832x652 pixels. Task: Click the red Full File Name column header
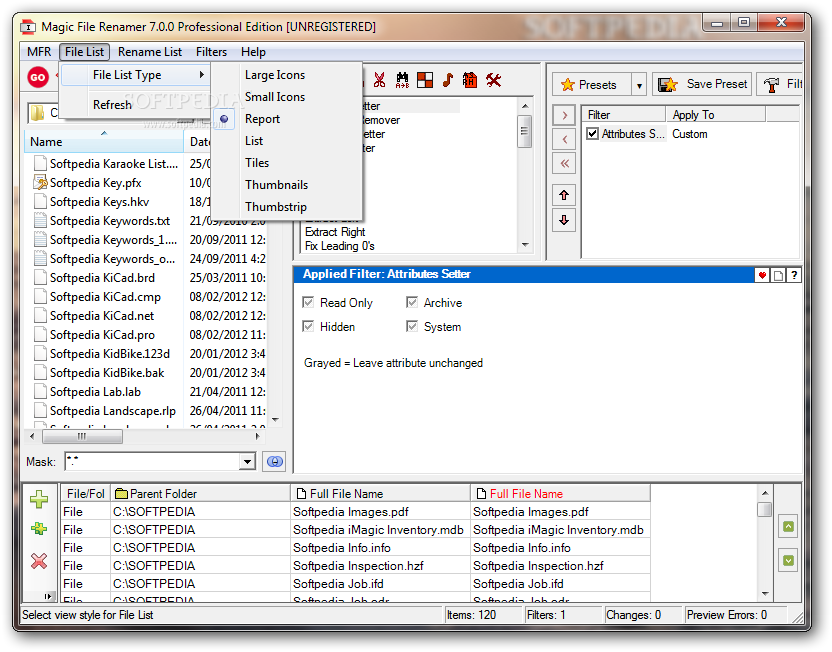click(561, 494)
